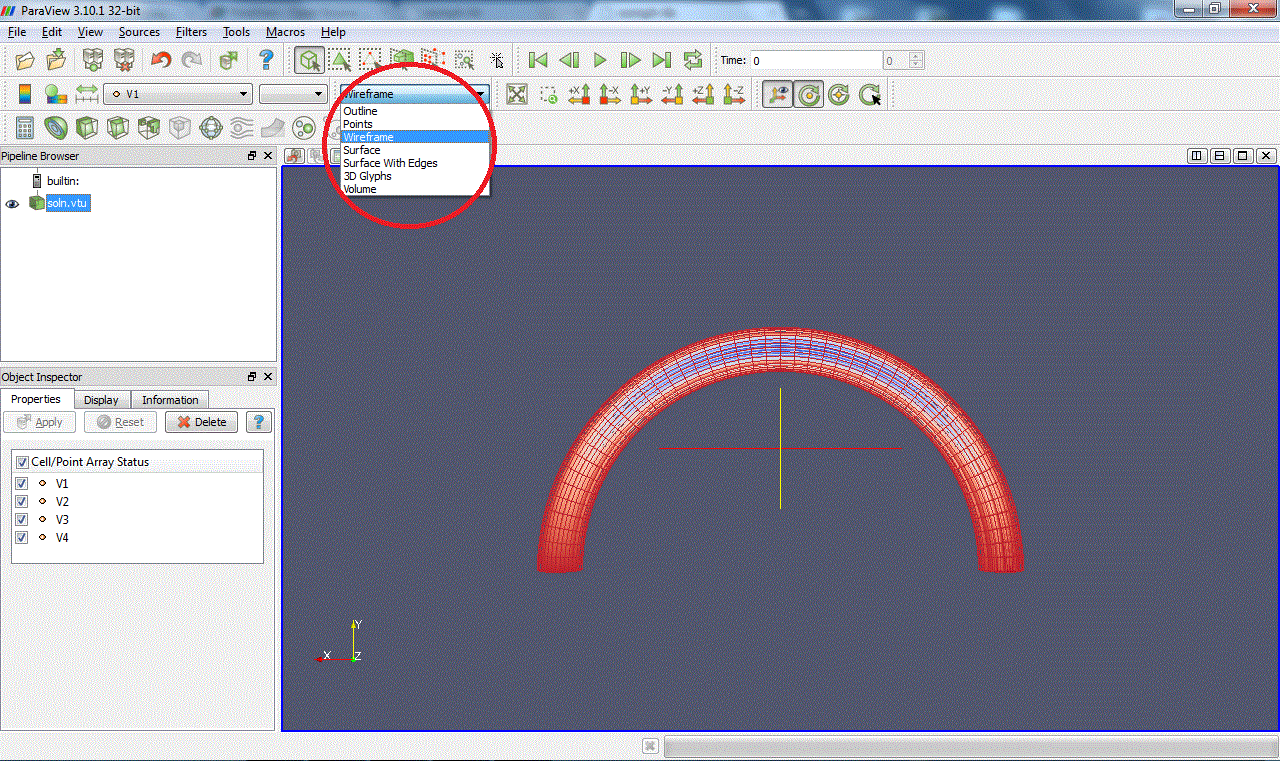The height and width of the screenshot is (761, 1280).
Task: Open the empty component dropdown
Action: click(292, 94)
